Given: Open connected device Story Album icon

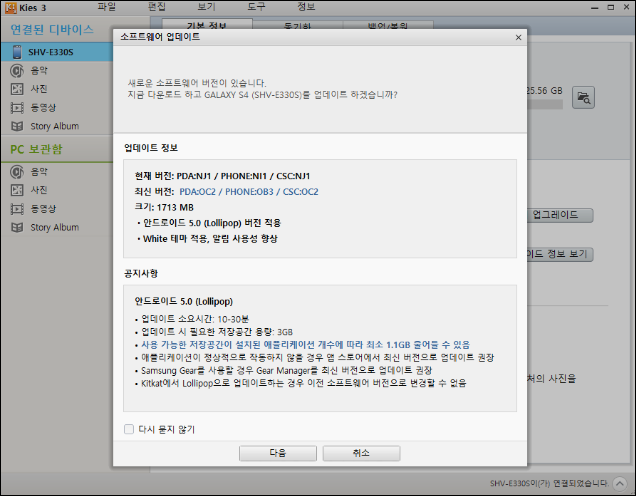Looking at the screenshot, I should point(17,126).
